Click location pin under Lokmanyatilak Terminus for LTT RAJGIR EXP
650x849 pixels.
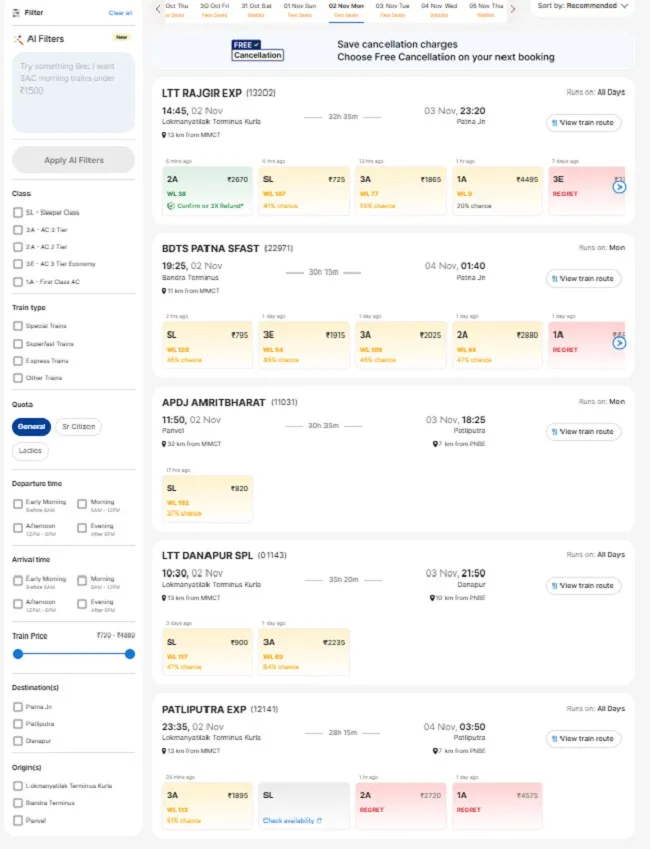[x=164, y=135]
